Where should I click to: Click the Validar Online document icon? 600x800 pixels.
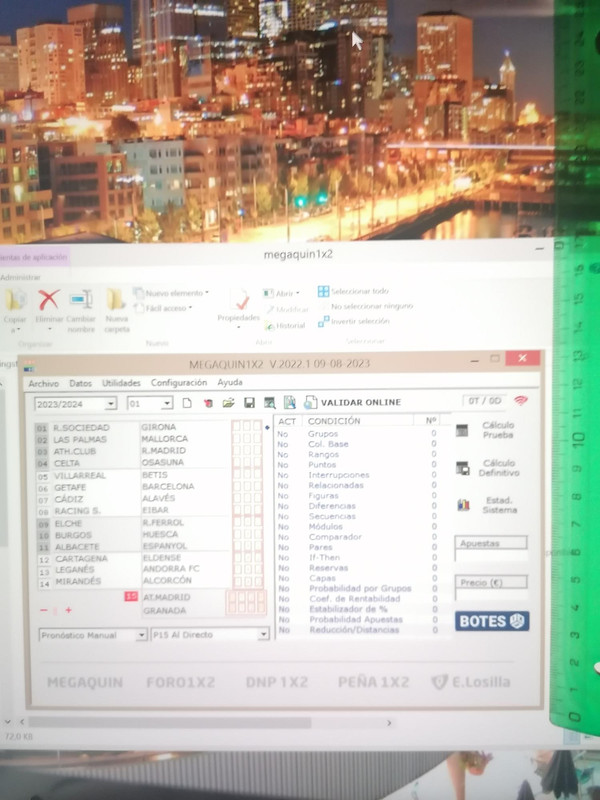point(310,403)
